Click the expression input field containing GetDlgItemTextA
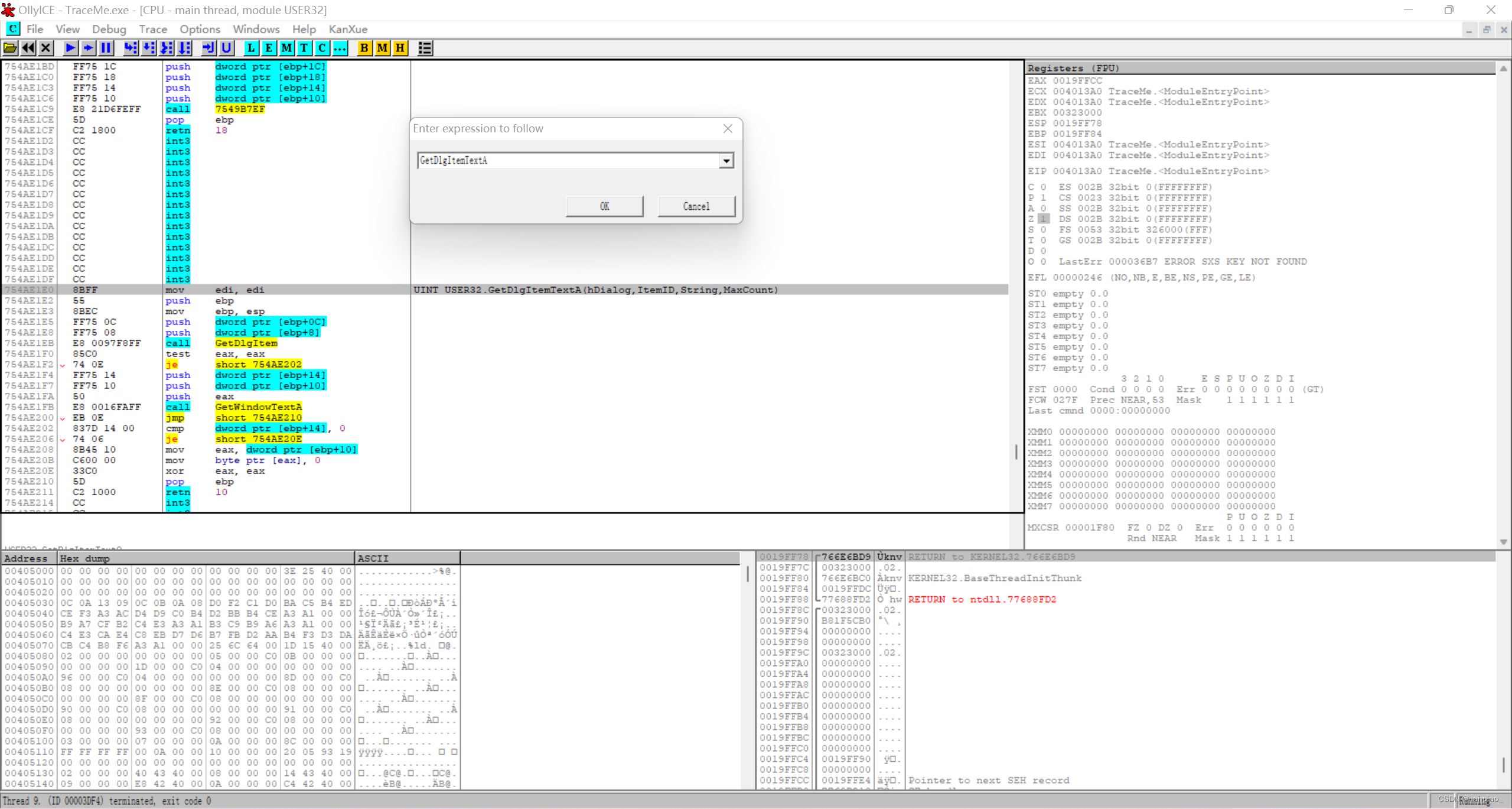 pos(567,161)
